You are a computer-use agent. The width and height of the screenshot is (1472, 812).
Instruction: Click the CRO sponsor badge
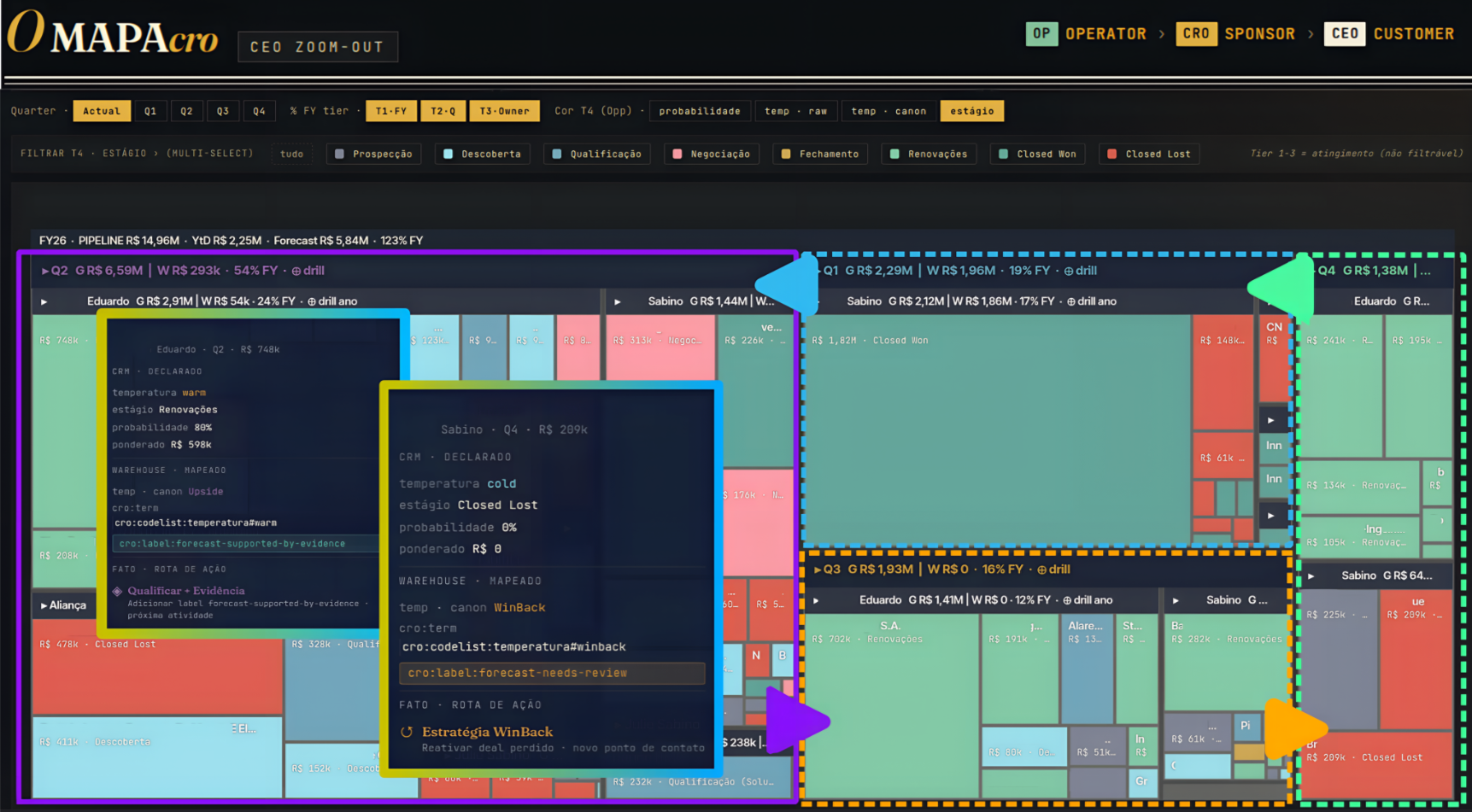1196,34
